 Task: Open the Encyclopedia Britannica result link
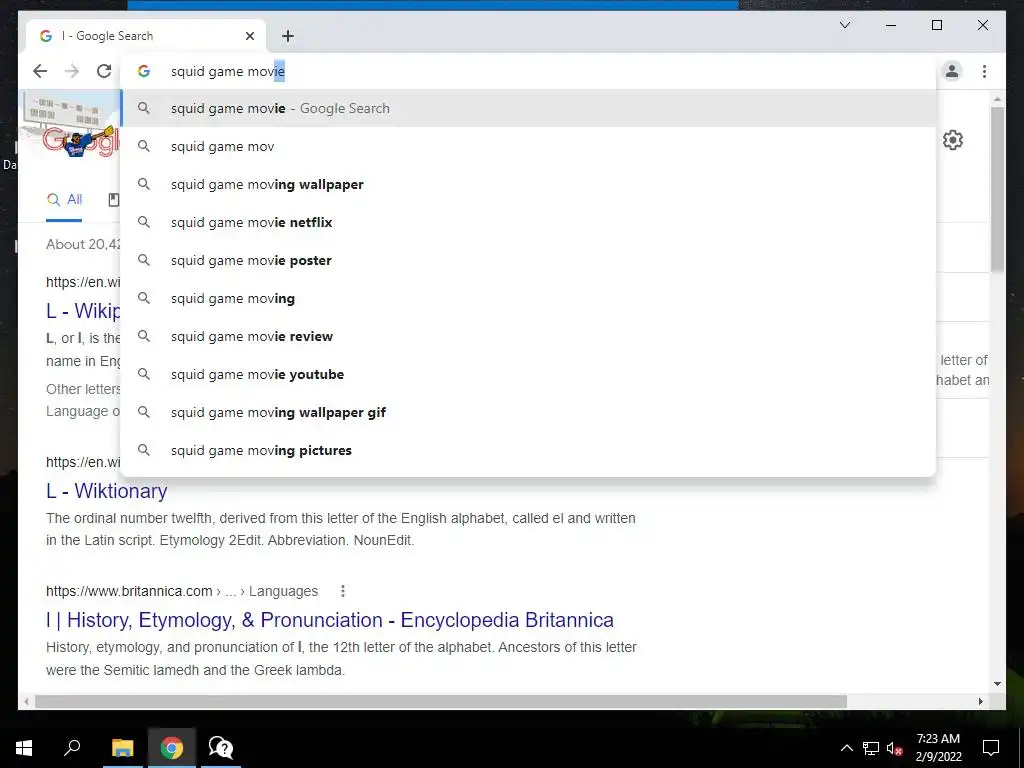330,620
